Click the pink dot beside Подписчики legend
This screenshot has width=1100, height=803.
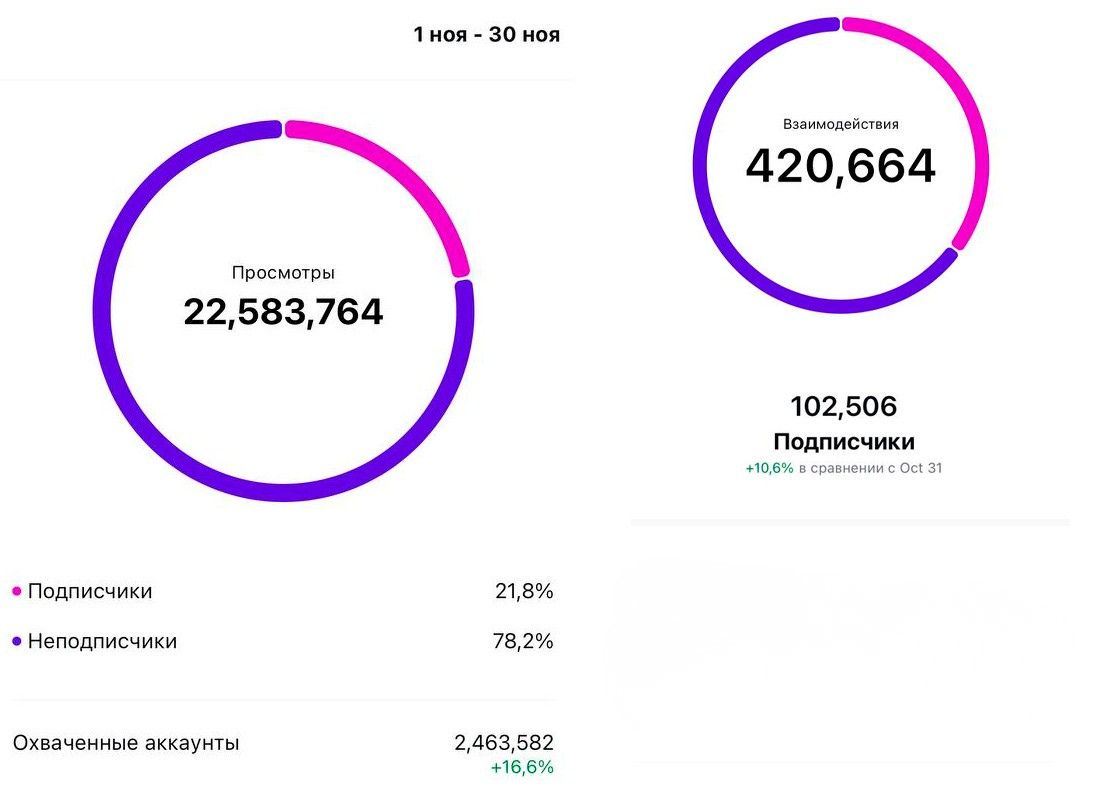16,592
